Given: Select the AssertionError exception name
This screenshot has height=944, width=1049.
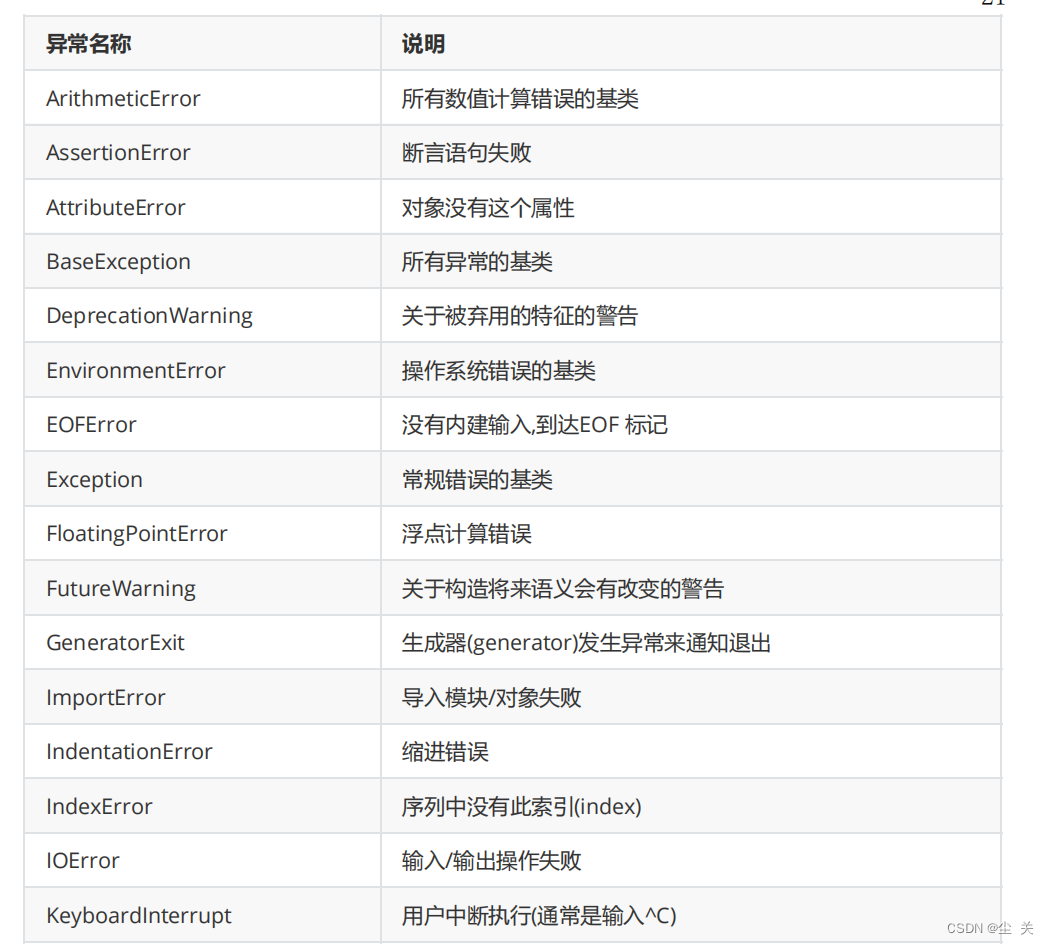Looking at the screenshot, I should pos(118,153).
